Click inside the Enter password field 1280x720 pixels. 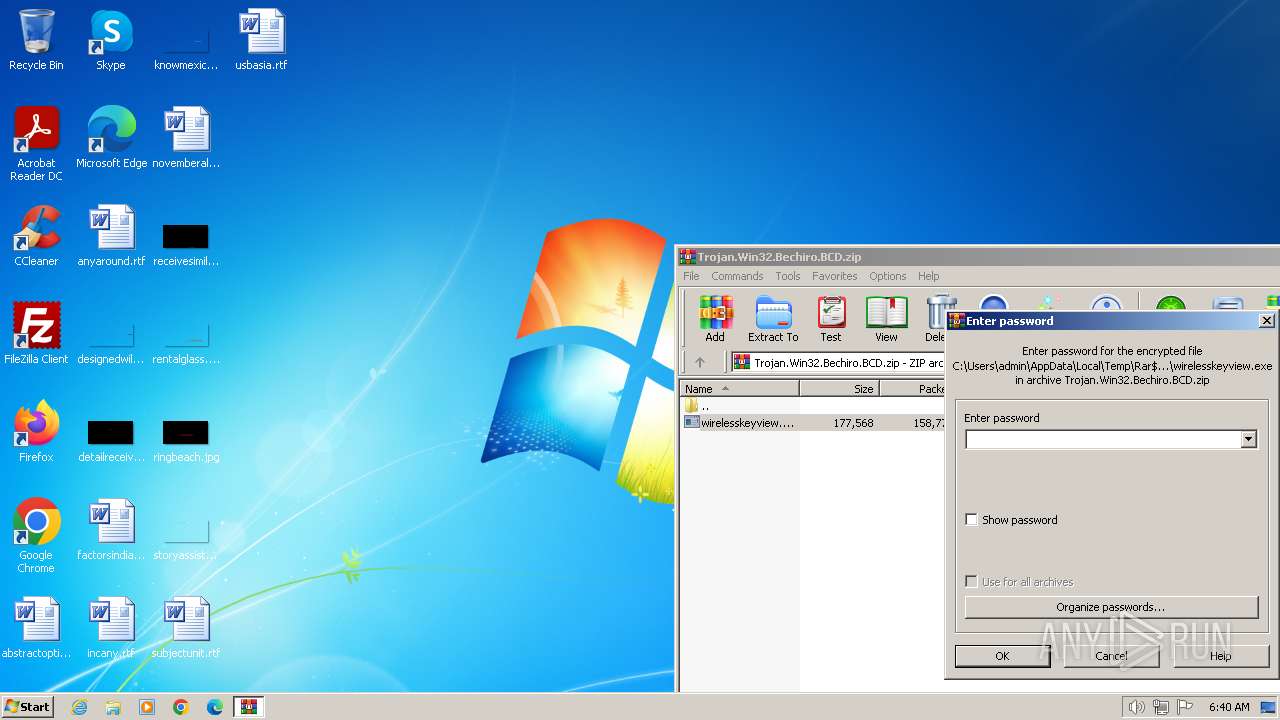[x=1103, y=439]
